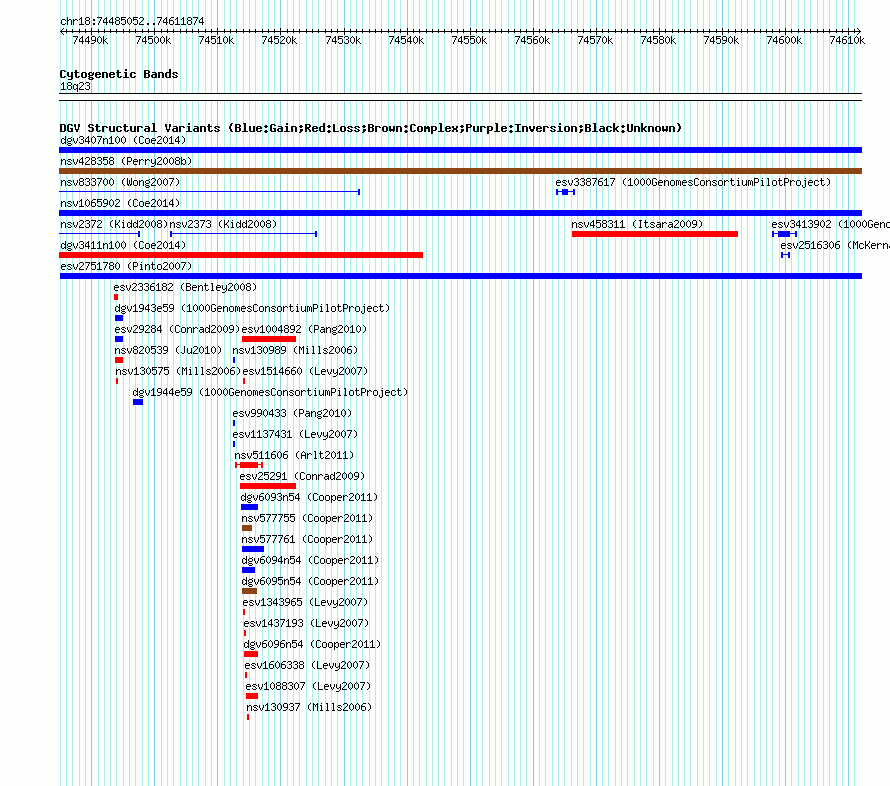Click the 74490k ruler tick label
Screen dimensions: 890x786
click(90, 40)
